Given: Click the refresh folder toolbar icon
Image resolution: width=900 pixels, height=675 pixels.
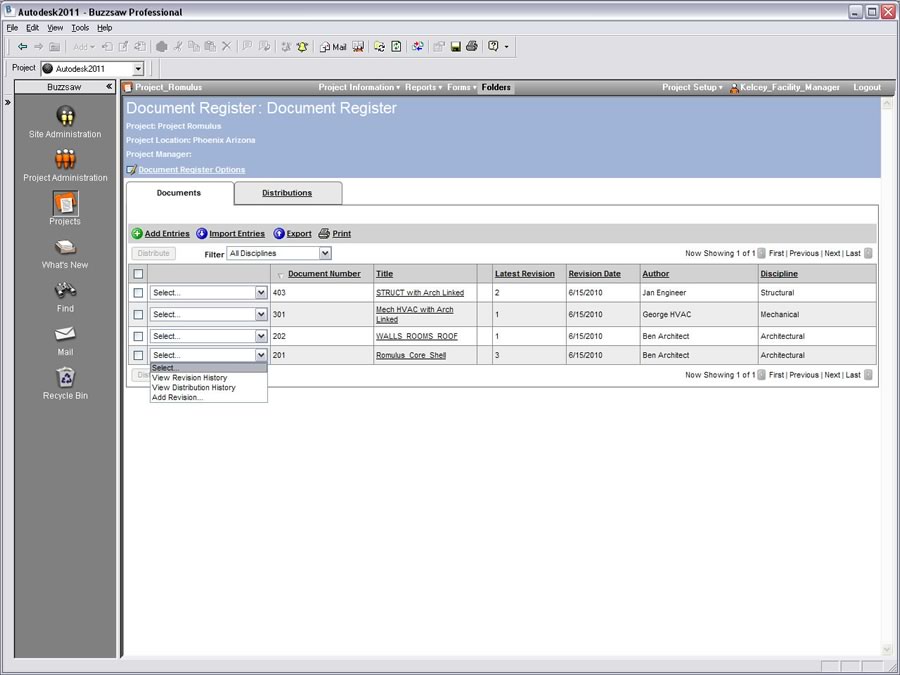Looking at the screenshot, I should click(x=379, y=46).
